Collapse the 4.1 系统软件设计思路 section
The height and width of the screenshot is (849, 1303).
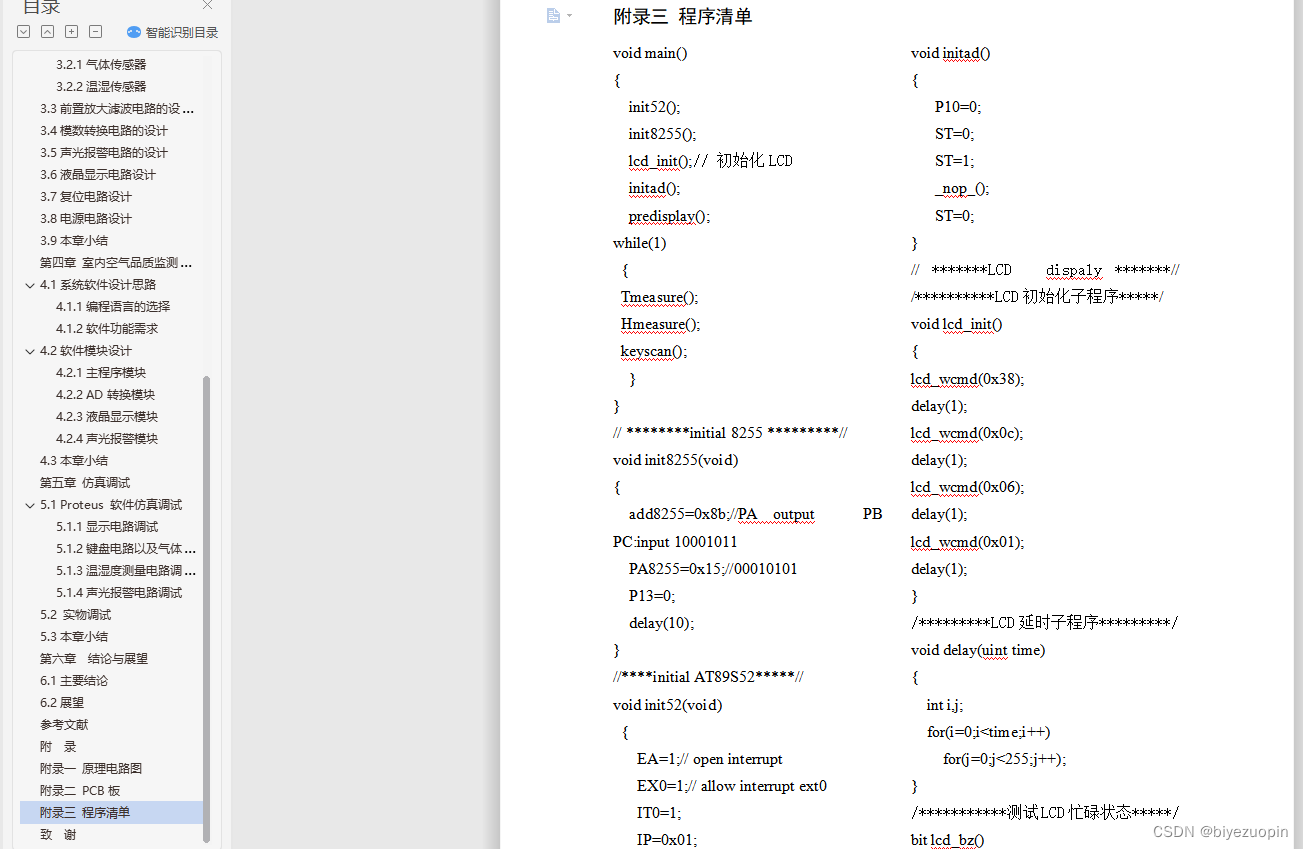[30, 285]
